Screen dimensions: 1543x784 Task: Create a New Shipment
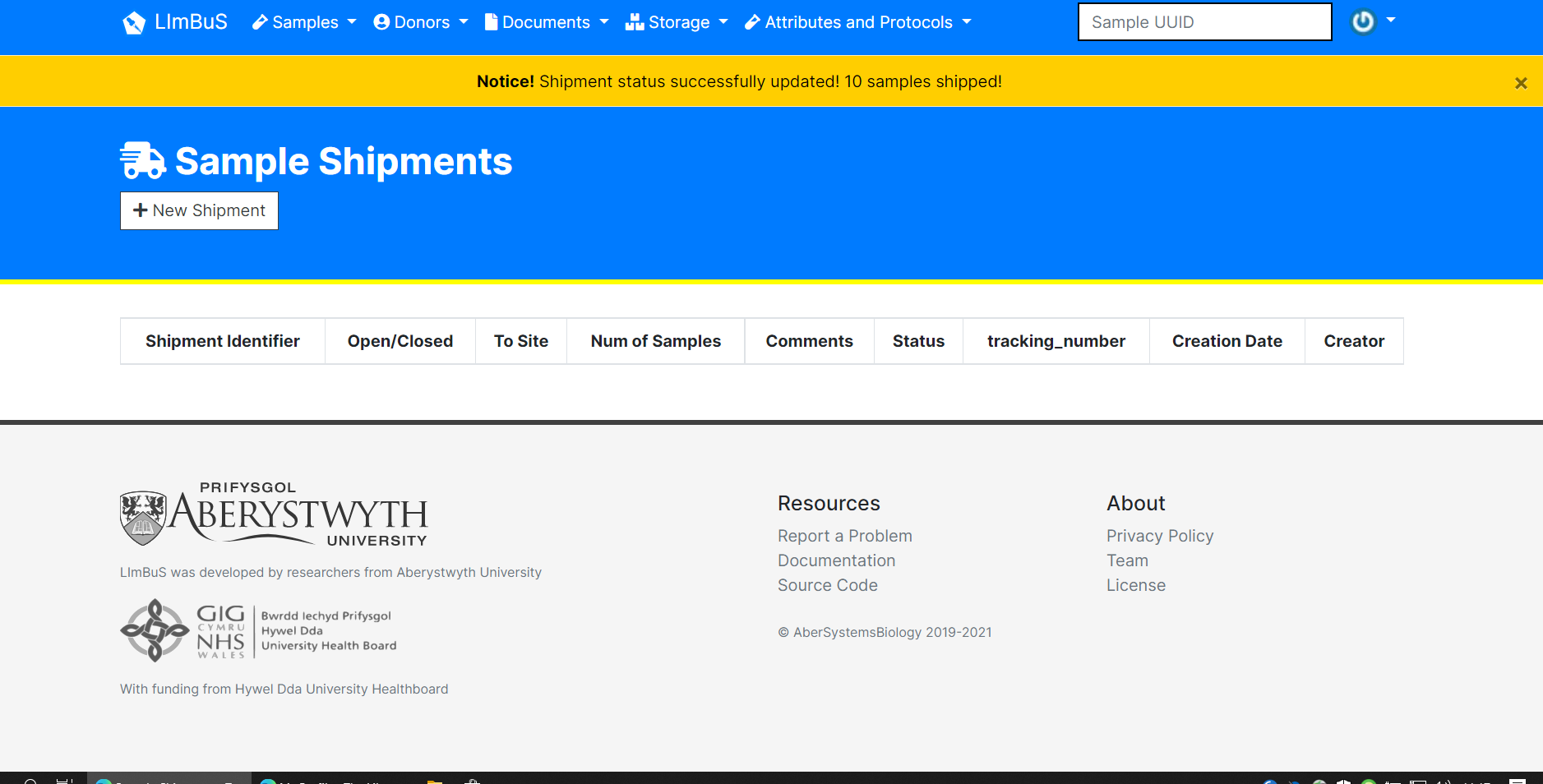[199, 210]
